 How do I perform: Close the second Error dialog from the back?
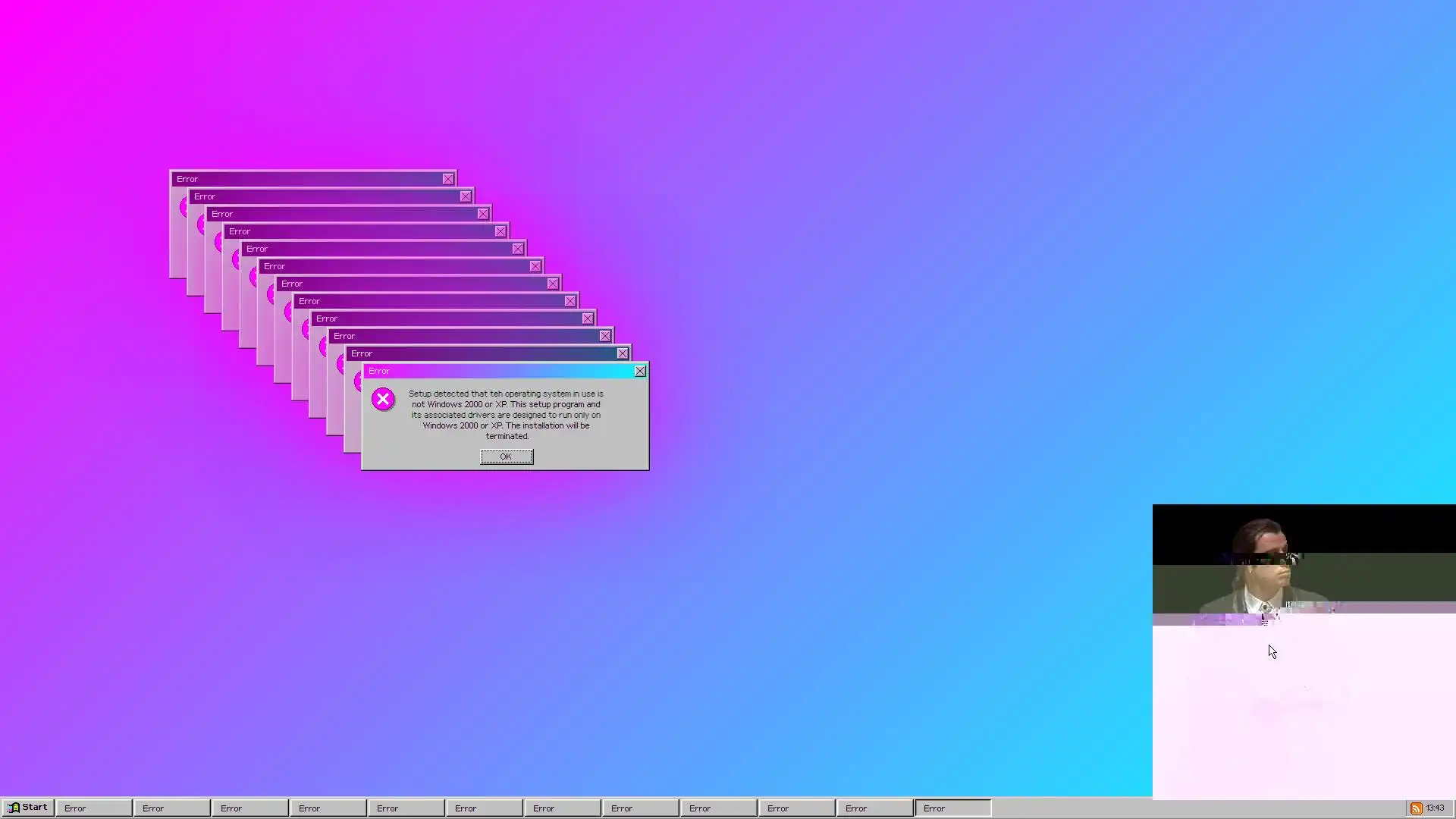coord(466,196)
